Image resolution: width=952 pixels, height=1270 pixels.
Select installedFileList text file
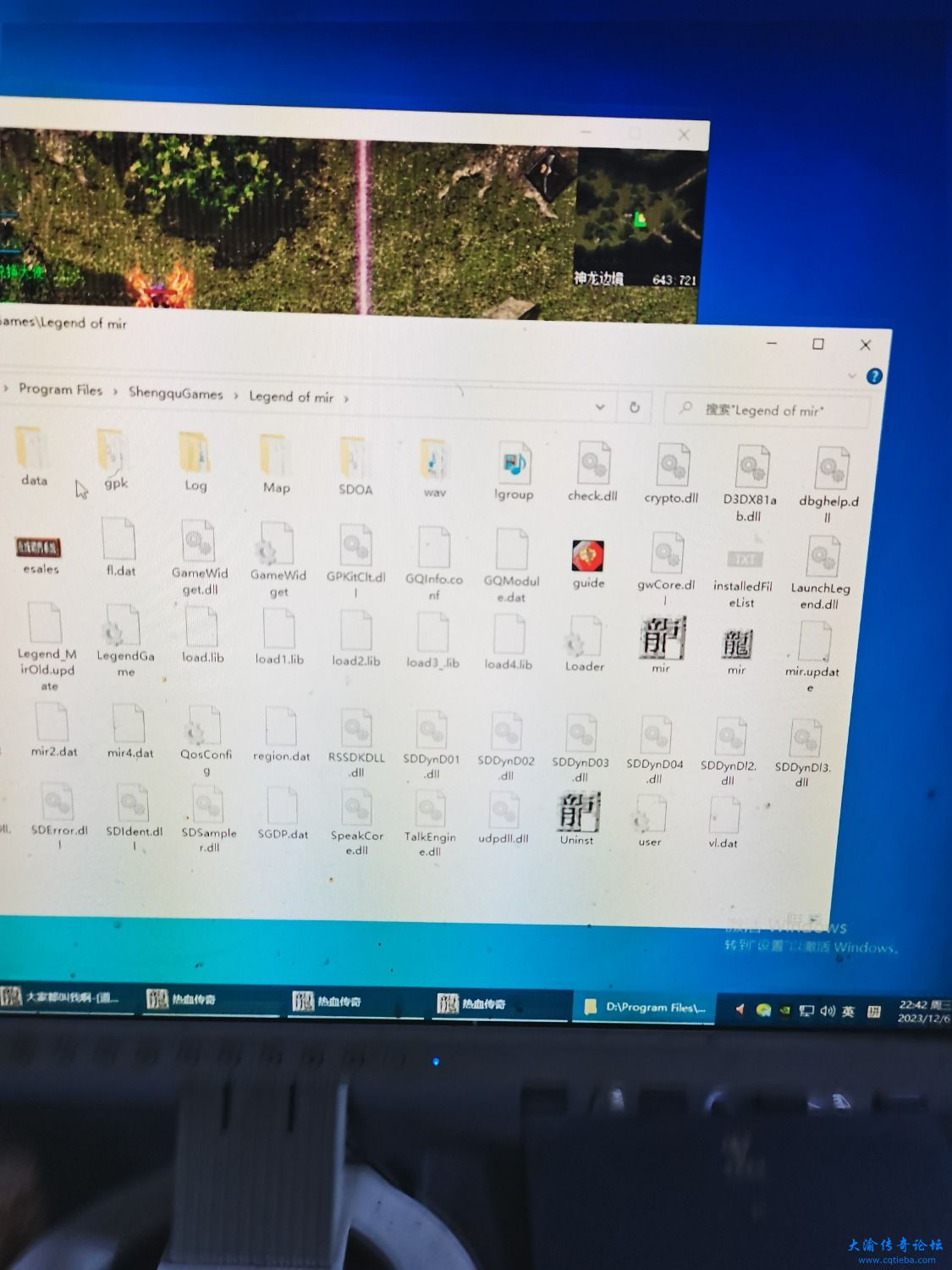(x=742, y=571)
